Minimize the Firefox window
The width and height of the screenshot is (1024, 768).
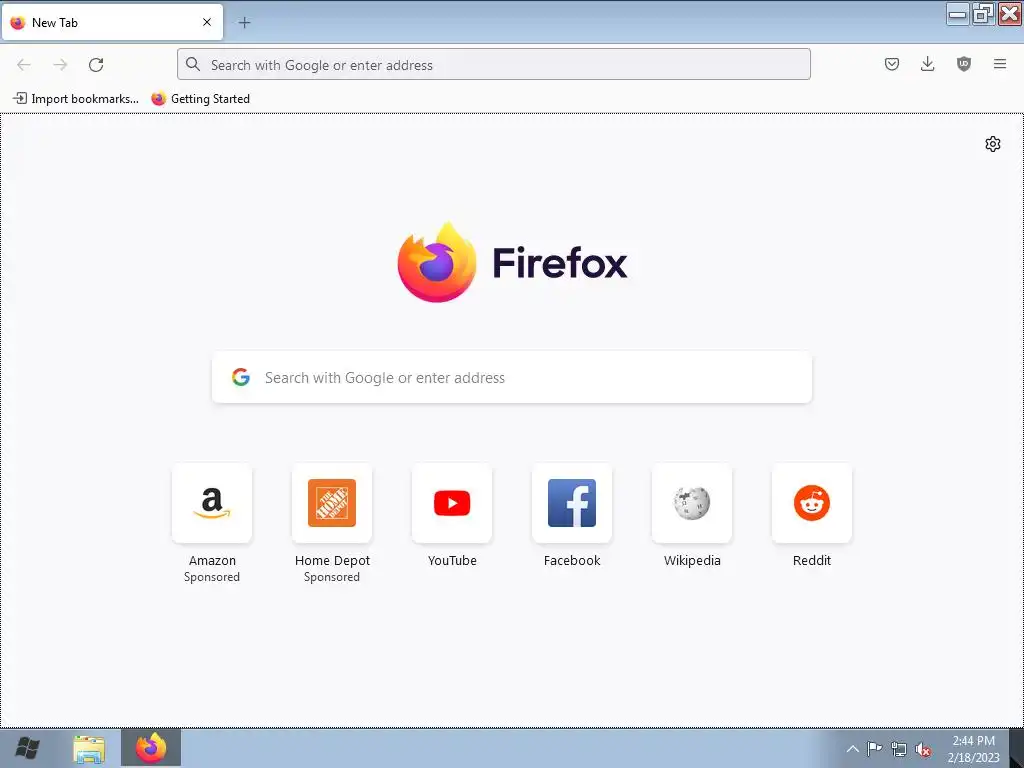957,14
